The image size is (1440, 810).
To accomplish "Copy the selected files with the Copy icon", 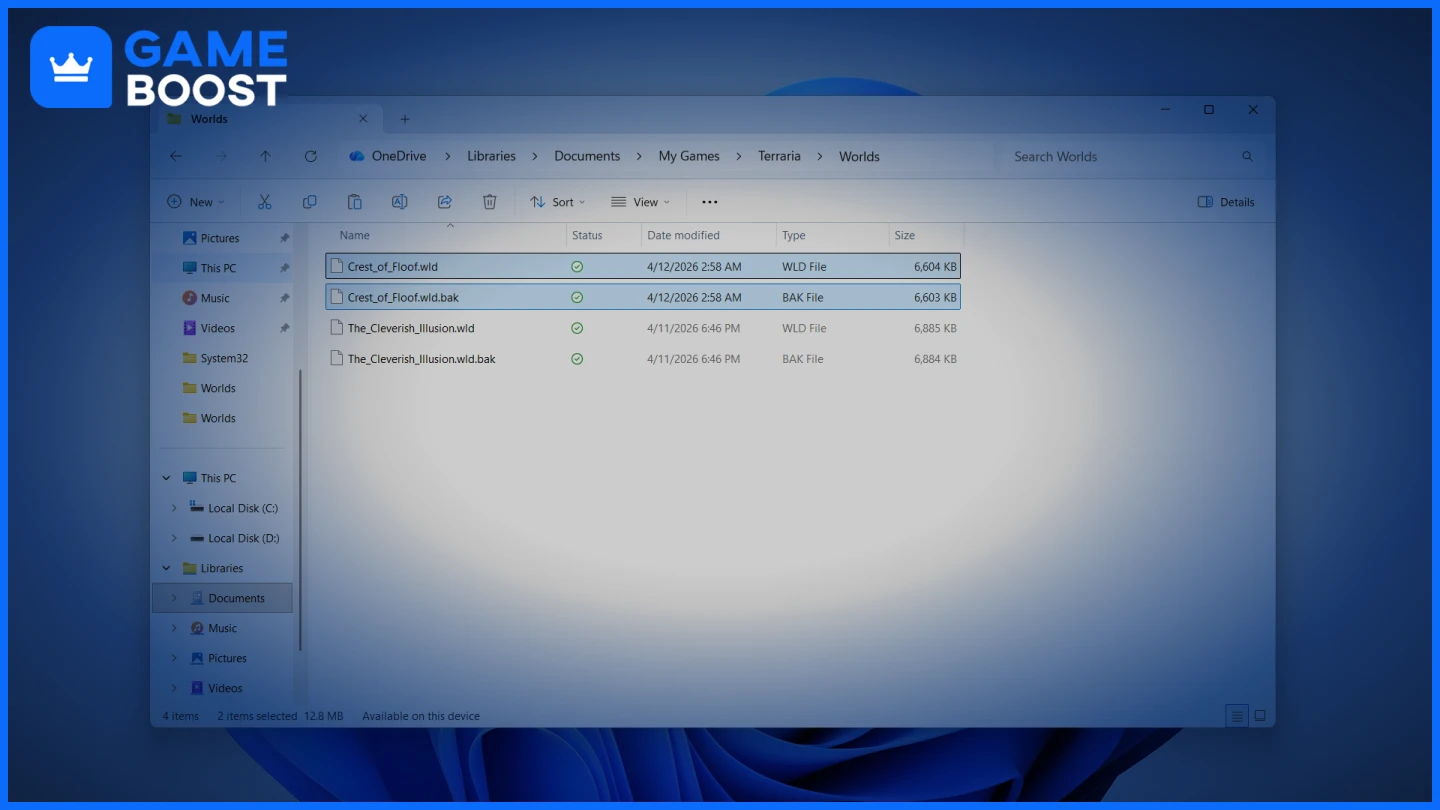I will tap(309, 201).
